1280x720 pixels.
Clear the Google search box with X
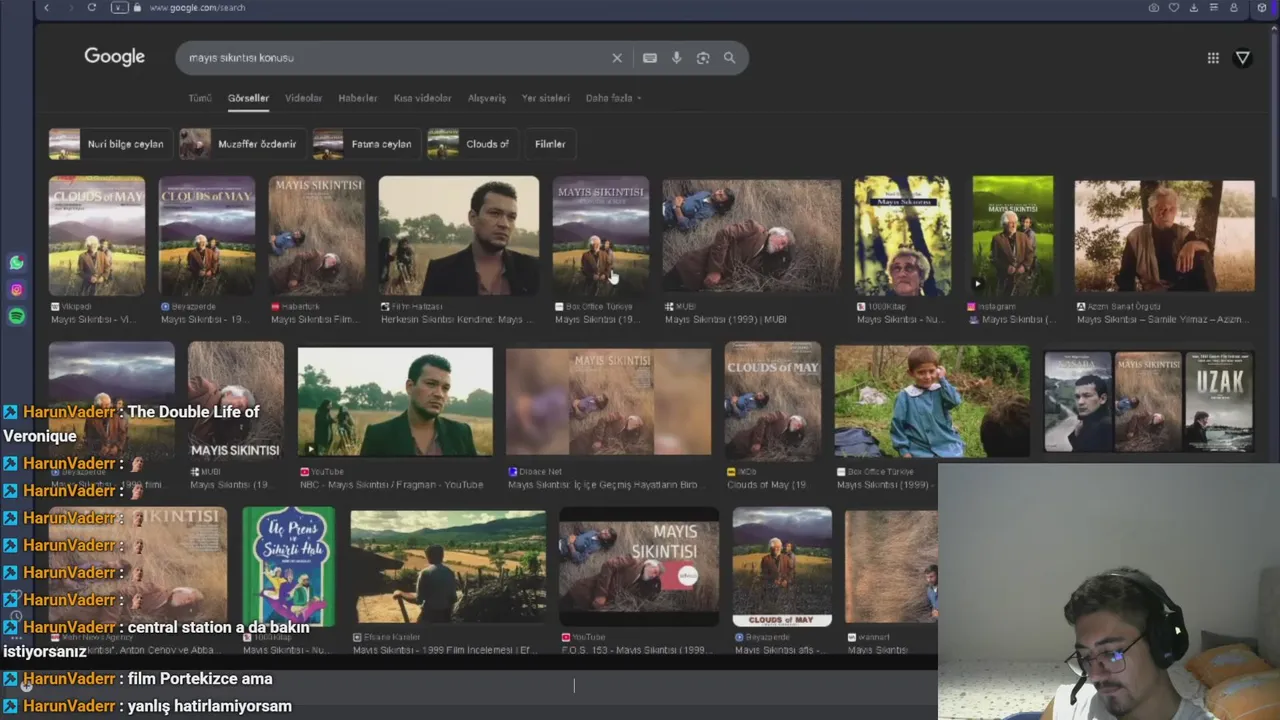(617, 58)
